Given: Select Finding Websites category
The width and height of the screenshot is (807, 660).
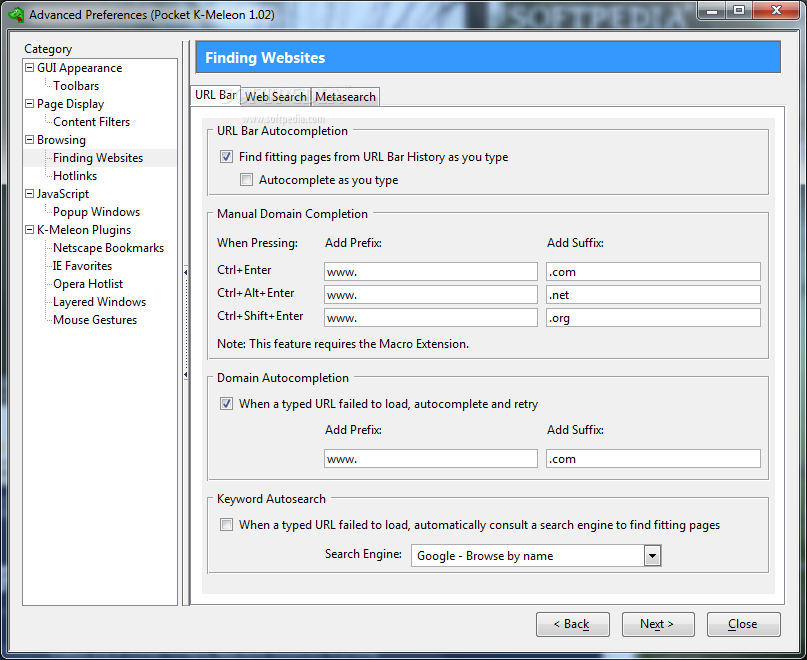Looking at the screenshot, I should 98,158.
